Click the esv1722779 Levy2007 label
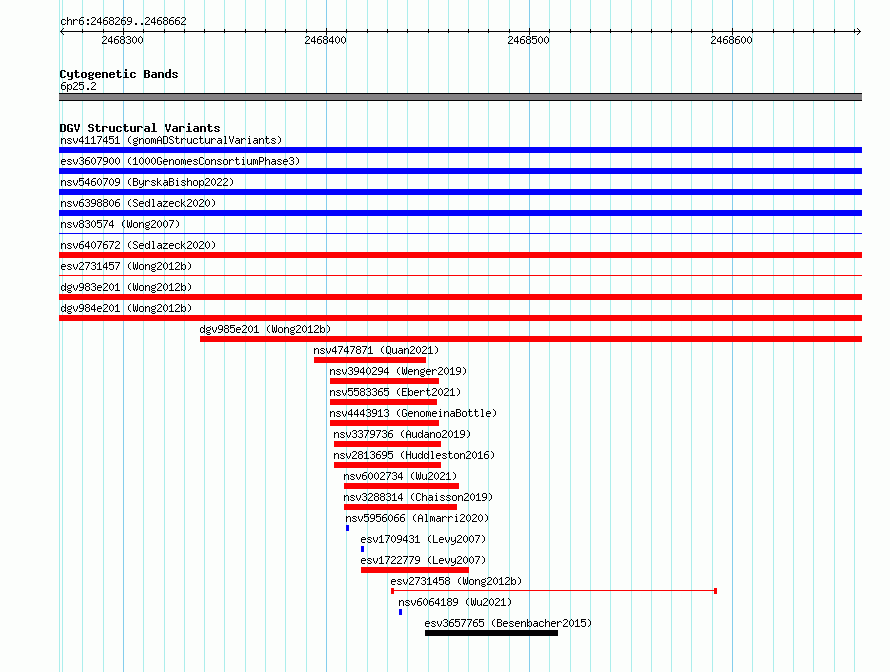Viewport: 890px width, 672px height. [423, 560]
